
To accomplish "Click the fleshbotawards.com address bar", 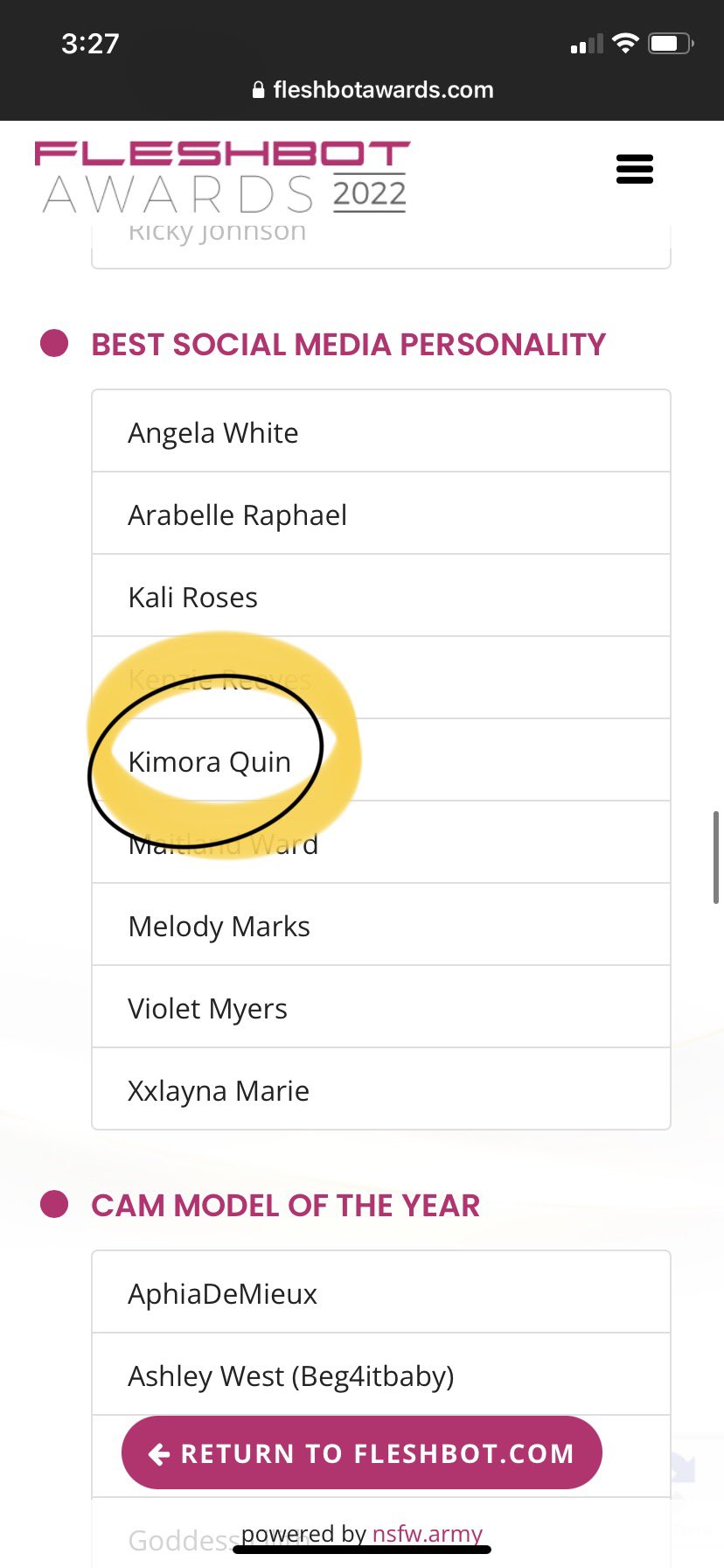I will click(x=372, y=89).
